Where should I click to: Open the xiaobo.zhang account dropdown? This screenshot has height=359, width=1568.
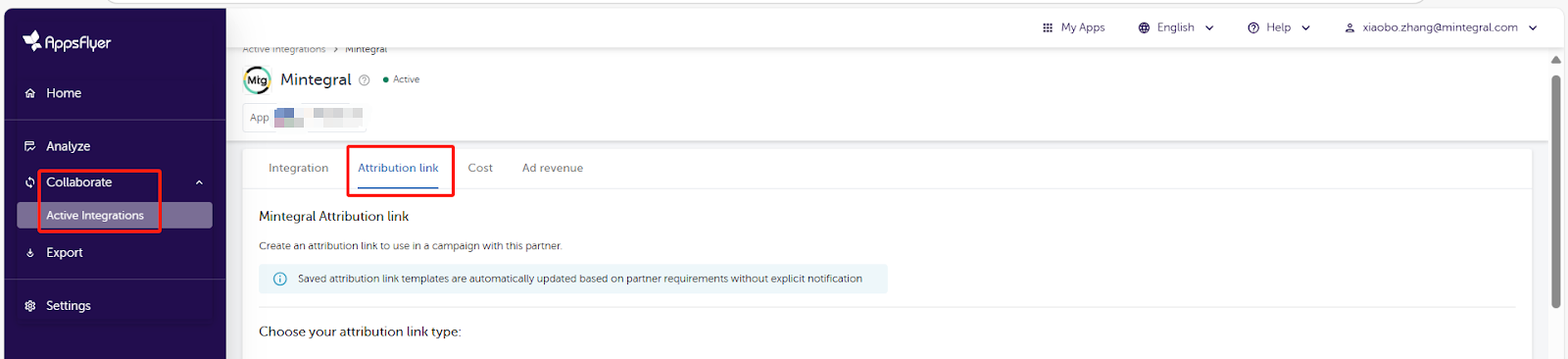pos(1441,27)
